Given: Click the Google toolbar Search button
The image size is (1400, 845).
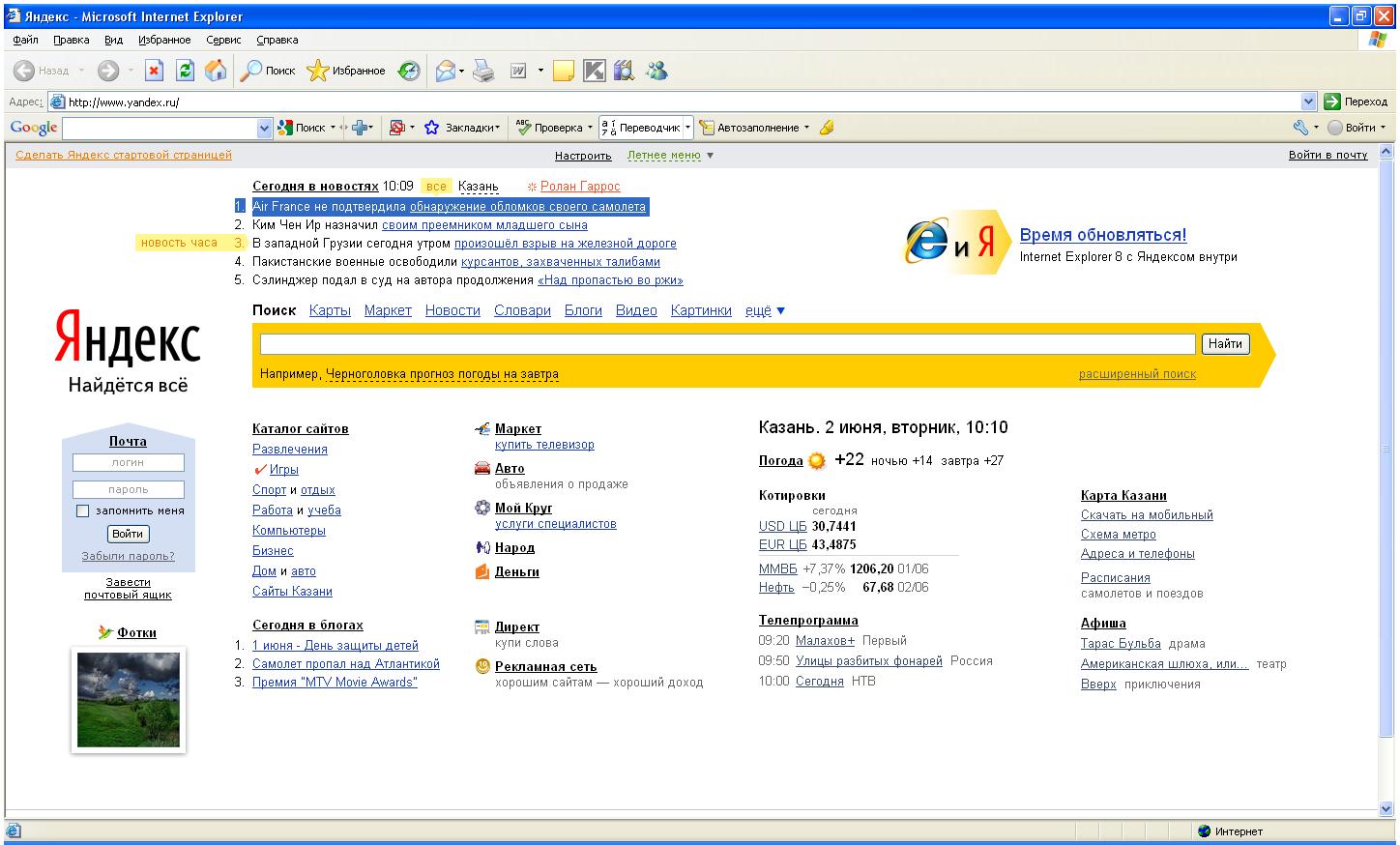Looking at the screenshot, I should point(302,128).
